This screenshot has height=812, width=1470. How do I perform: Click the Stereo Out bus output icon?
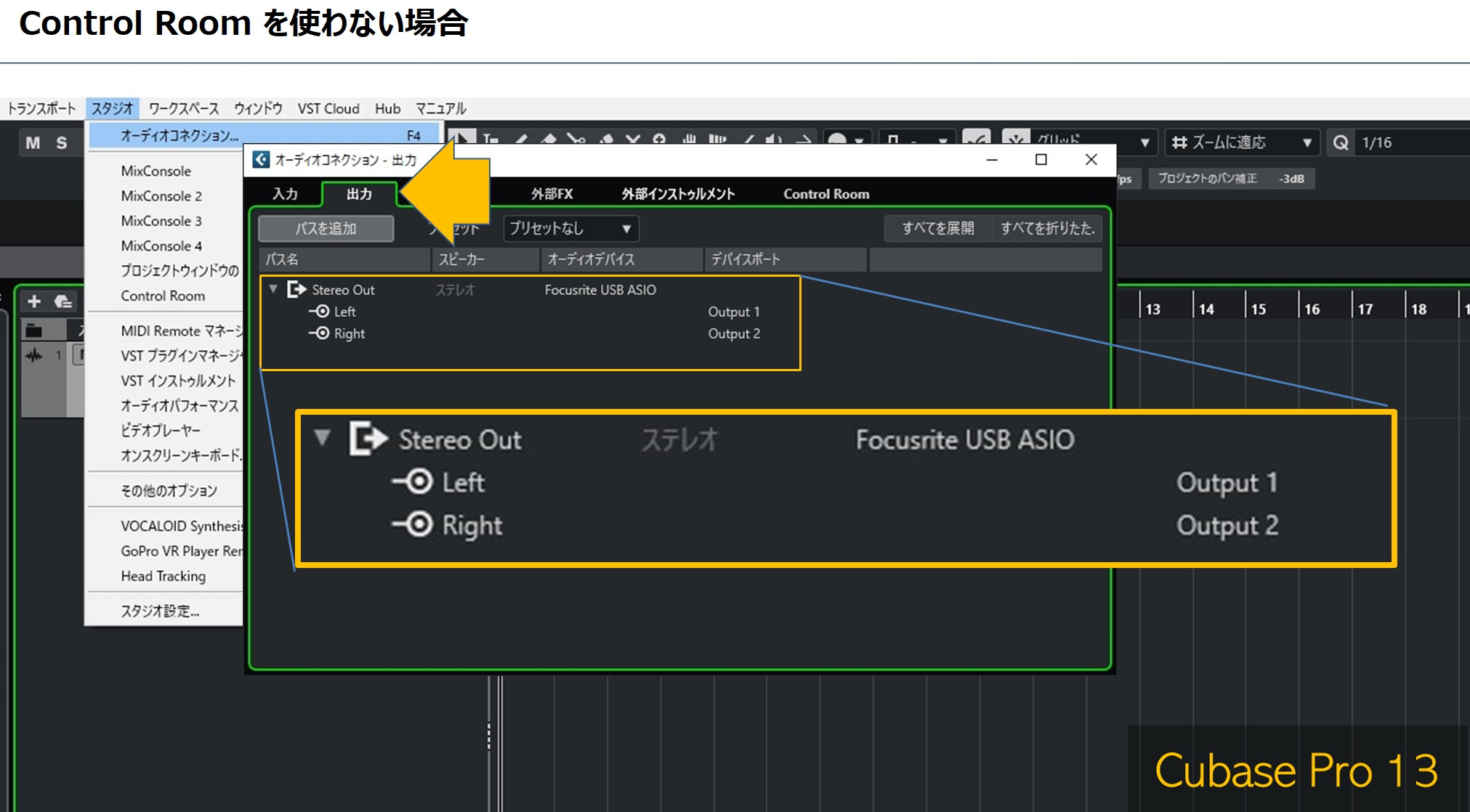296,289
